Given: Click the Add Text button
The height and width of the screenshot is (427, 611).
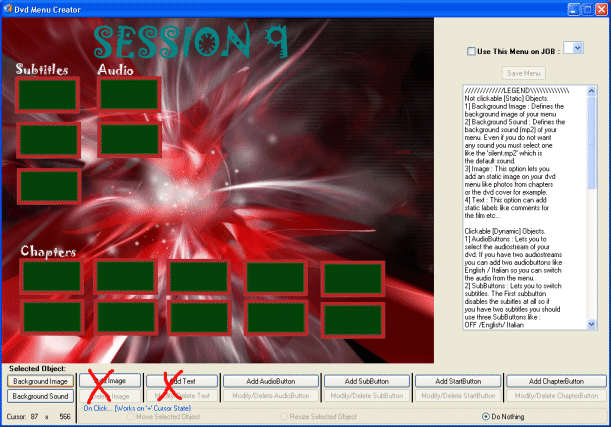Looking at the screenshot, I should point(182,381).
